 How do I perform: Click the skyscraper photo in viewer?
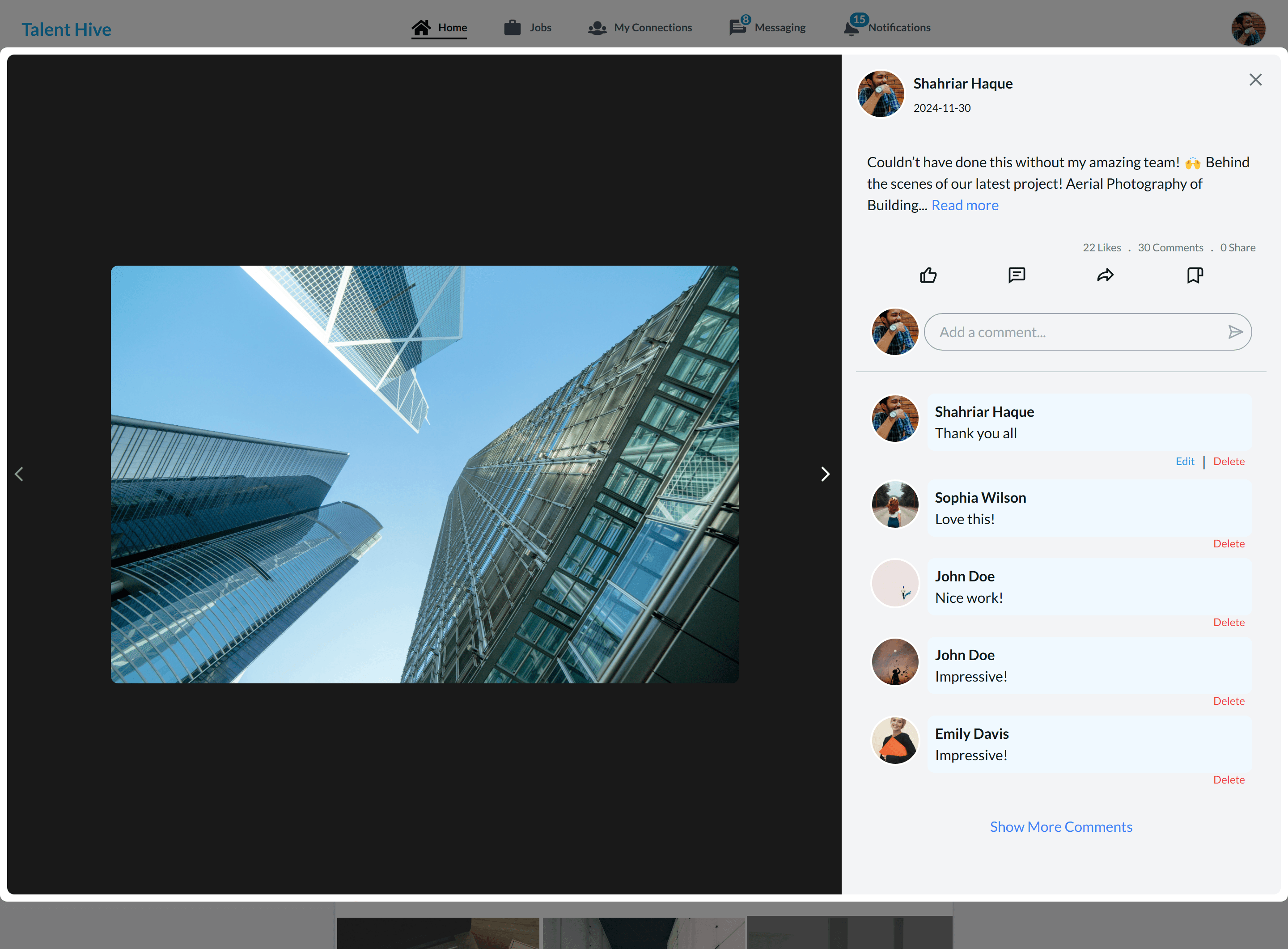tap(424, 474)
